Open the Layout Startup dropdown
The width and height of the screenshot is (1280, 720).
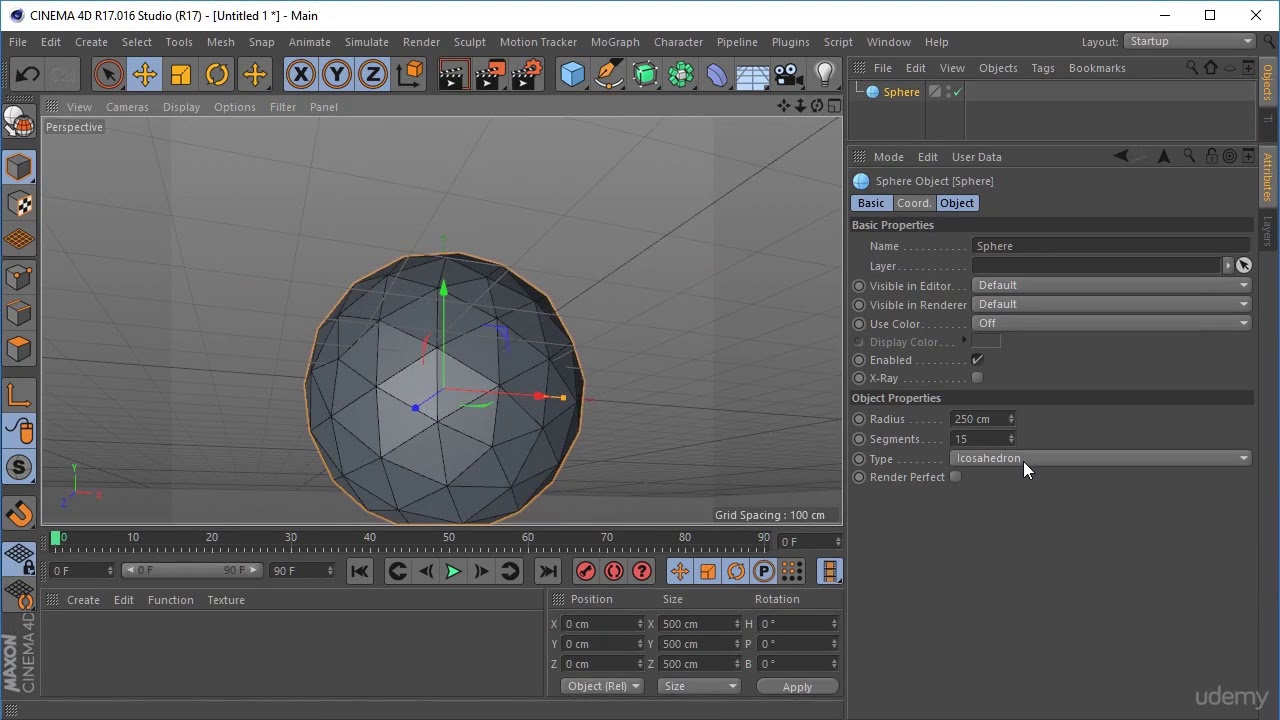point(1189,41)
